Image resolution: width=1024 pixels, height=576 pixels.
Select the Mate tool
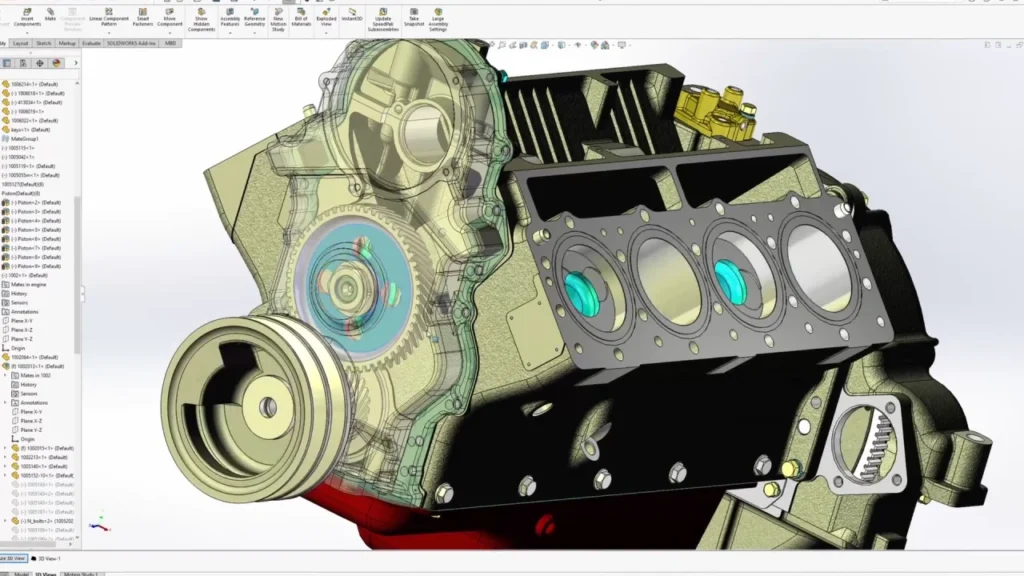point(50,14)
